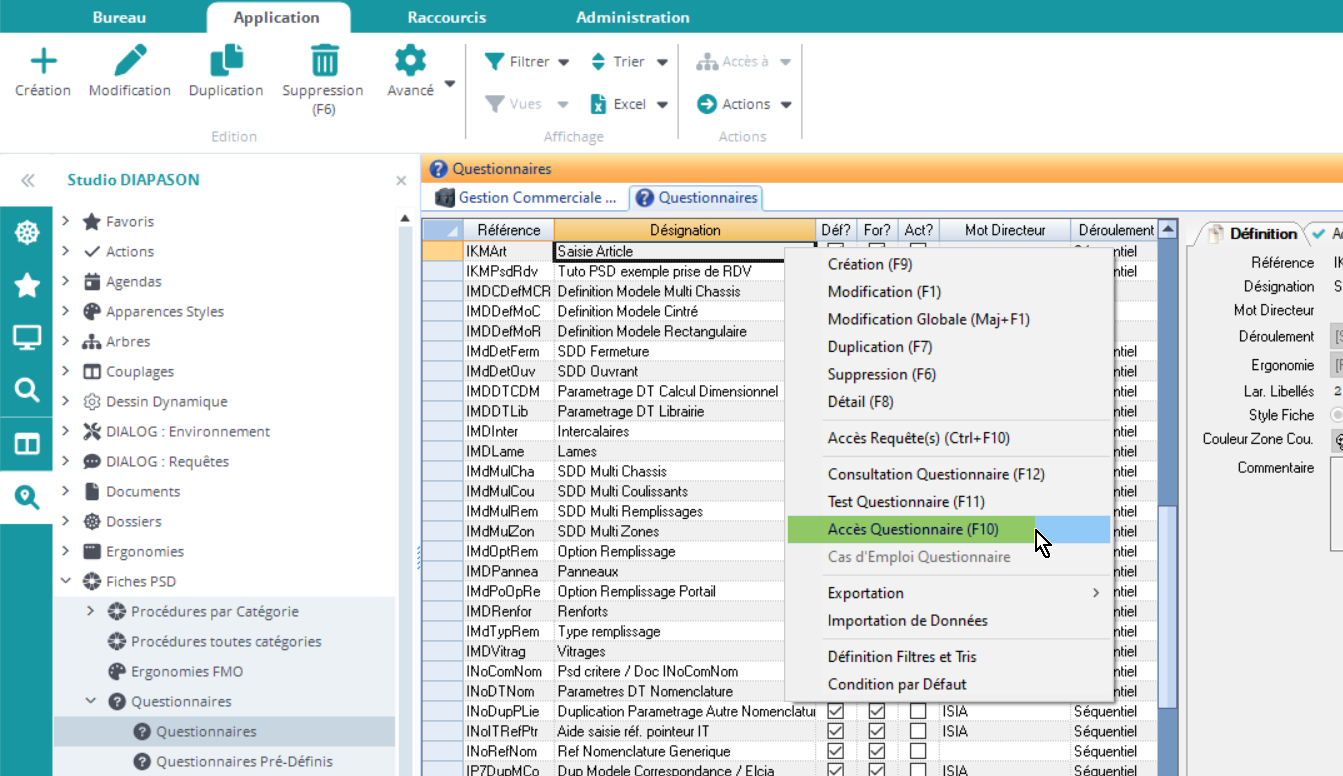Expand the Favoris tree node

66,221
